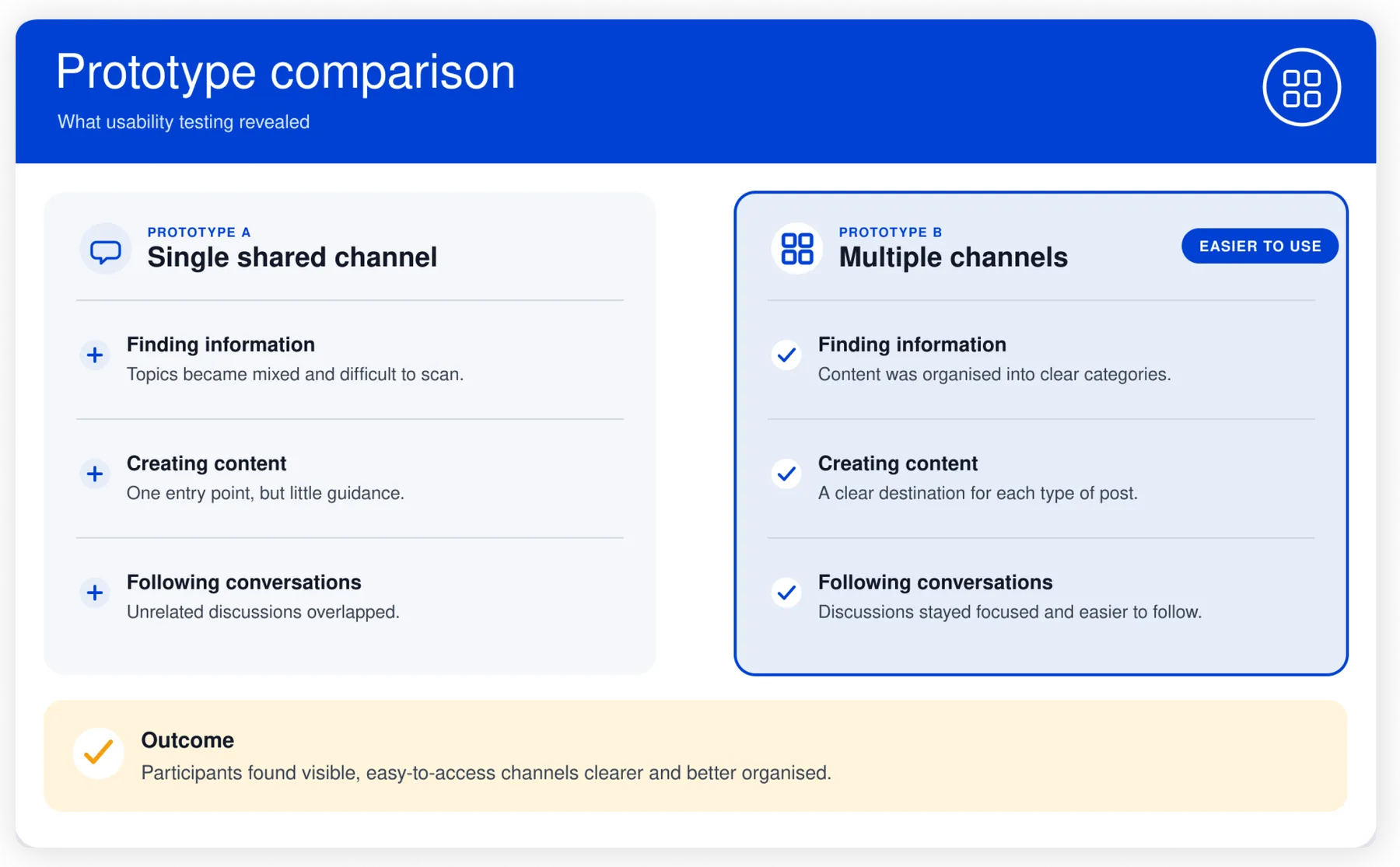
Task: Click the plus icon beside Prototype A's Finding information
Action: pyautogui.click(x=95, y=355)
